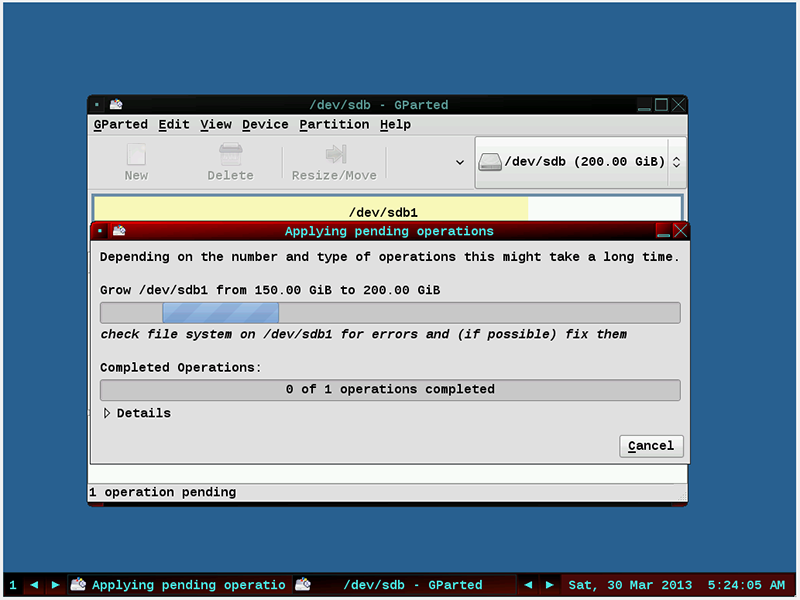800x600 pixels.
Task: Expand the Details disclosure triangle
Action: coord(107,413)
